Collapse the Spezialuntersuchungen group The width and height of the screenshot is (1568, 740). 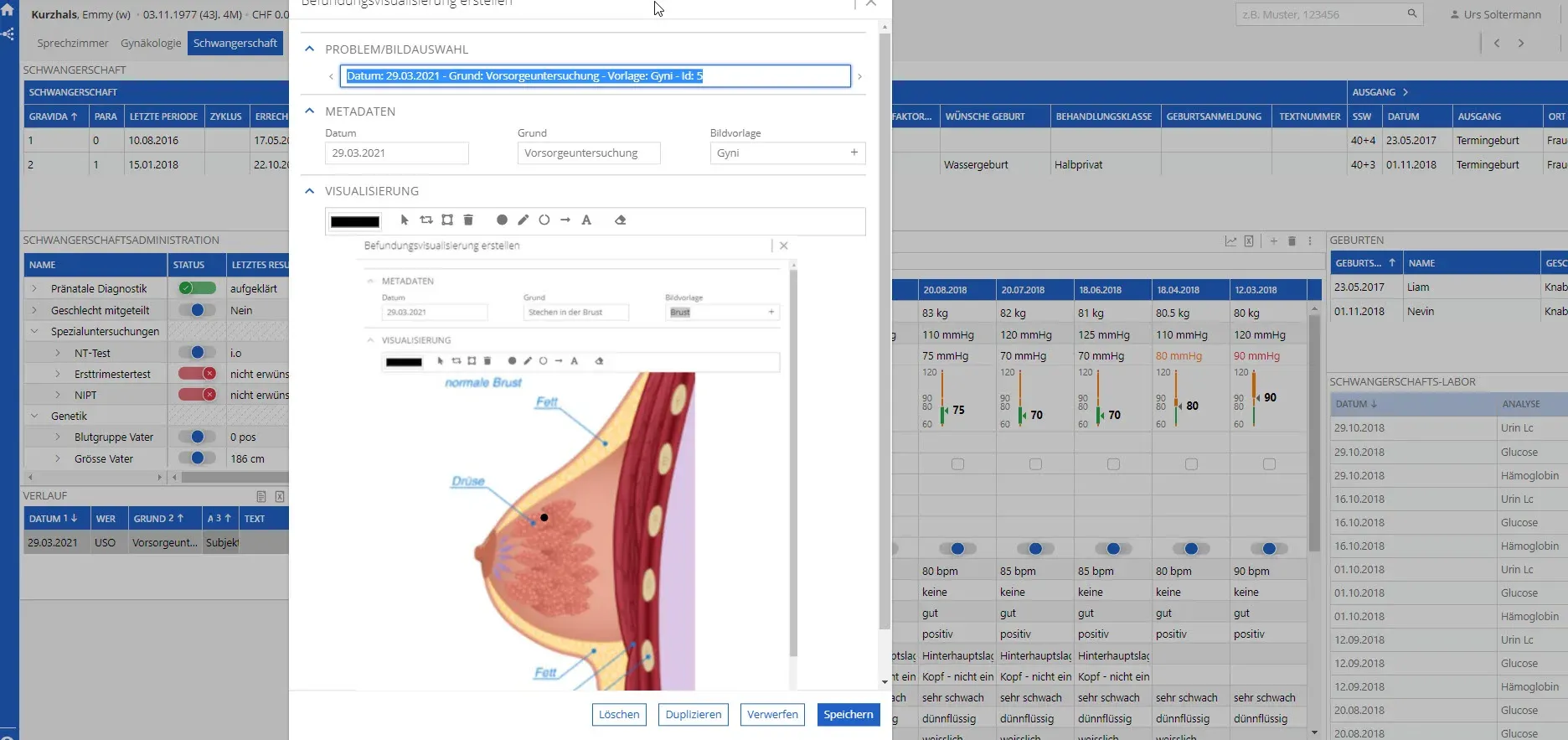[34, 331]
